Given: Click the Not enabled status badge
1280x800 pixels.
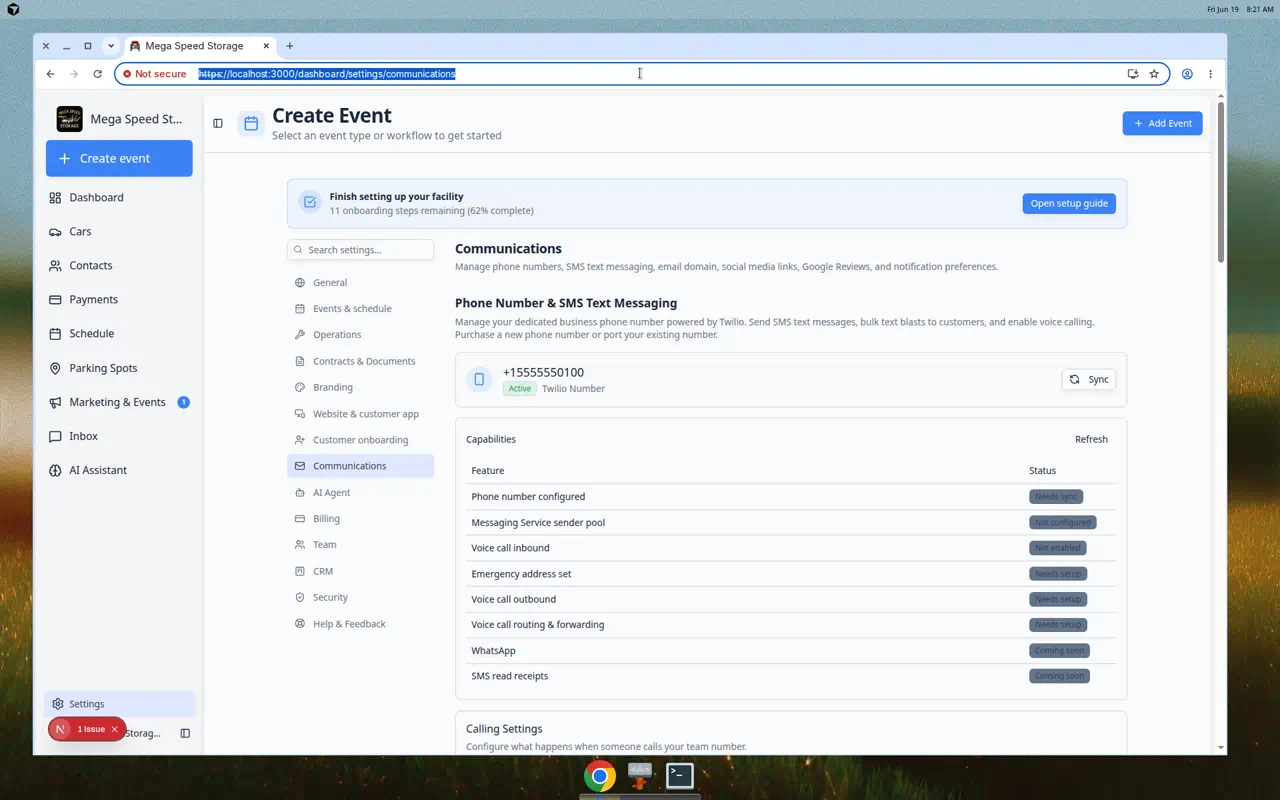Looking at the screenshot, I should point(1058,548).
